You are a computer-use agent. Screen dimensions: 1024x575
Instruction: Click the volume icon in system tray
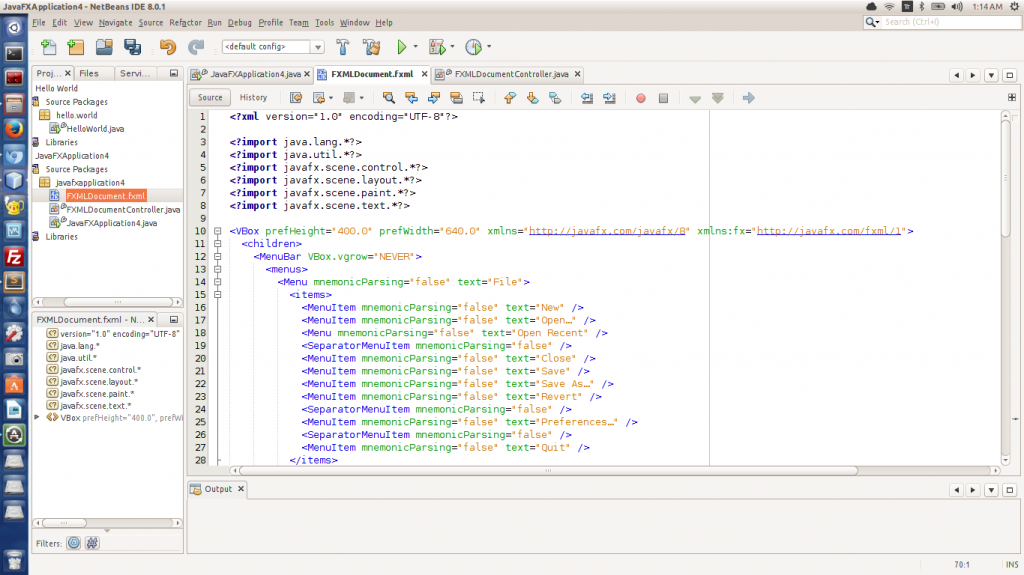pos(957,7)
